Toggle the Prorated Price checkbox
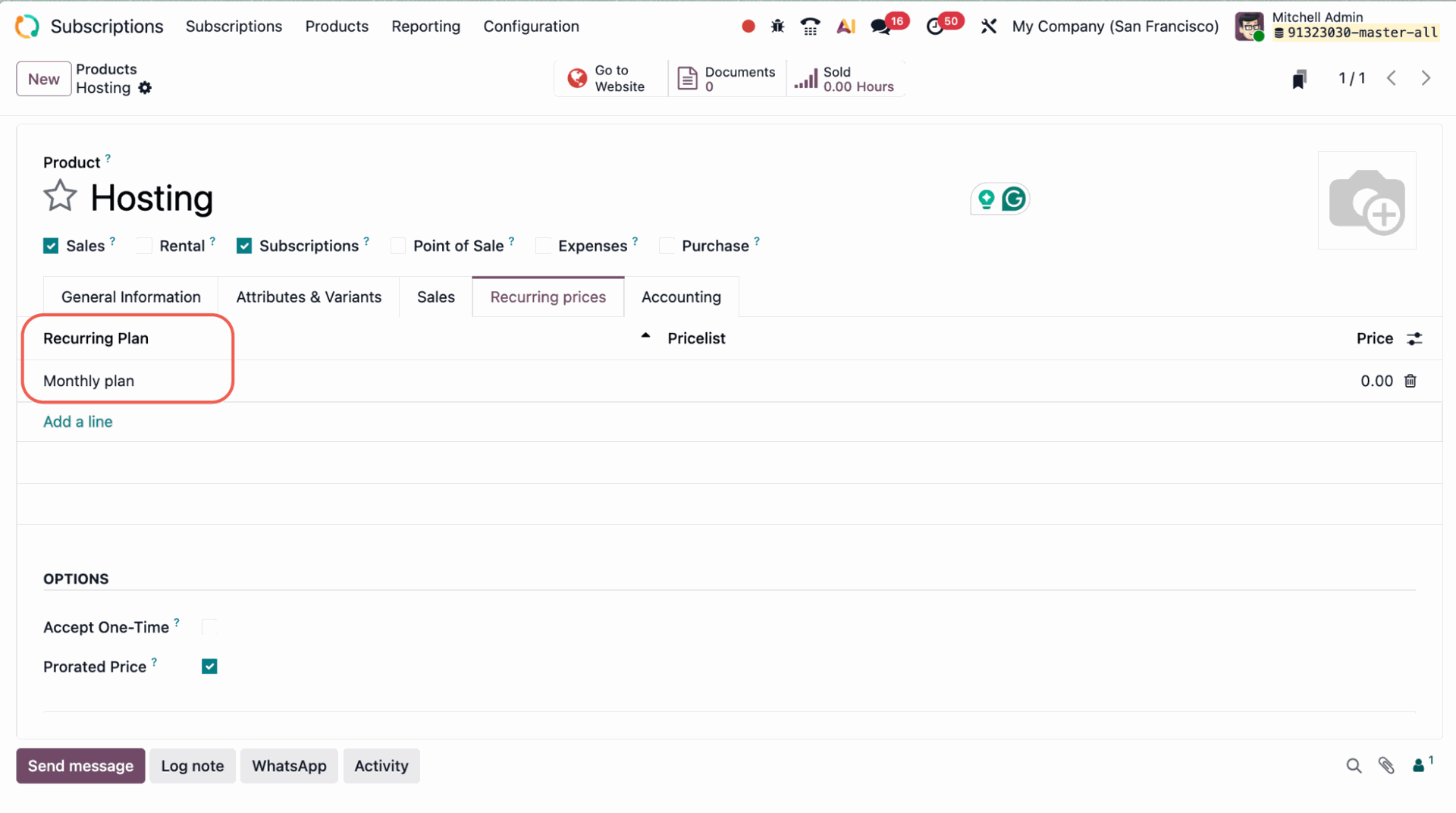Image resolution: width=1456 pixels, height=813 pixels. tap(209, 667)
